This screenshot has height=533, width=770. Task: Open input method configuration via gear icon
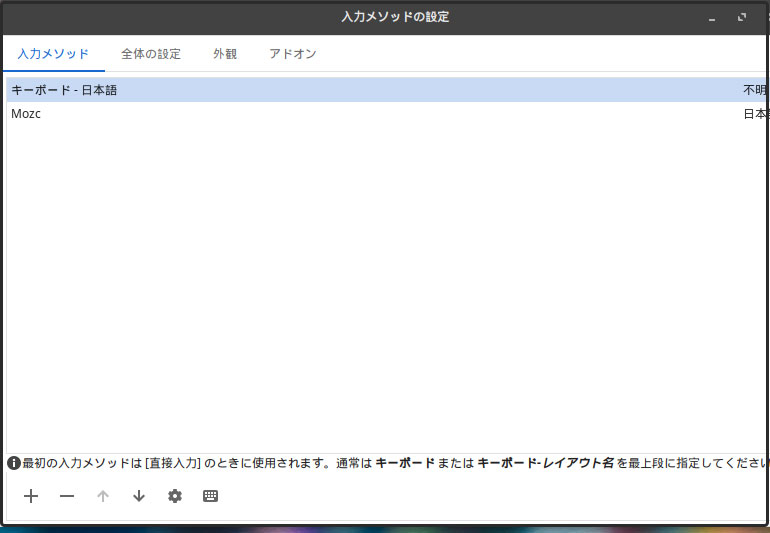tap(175, 496)
